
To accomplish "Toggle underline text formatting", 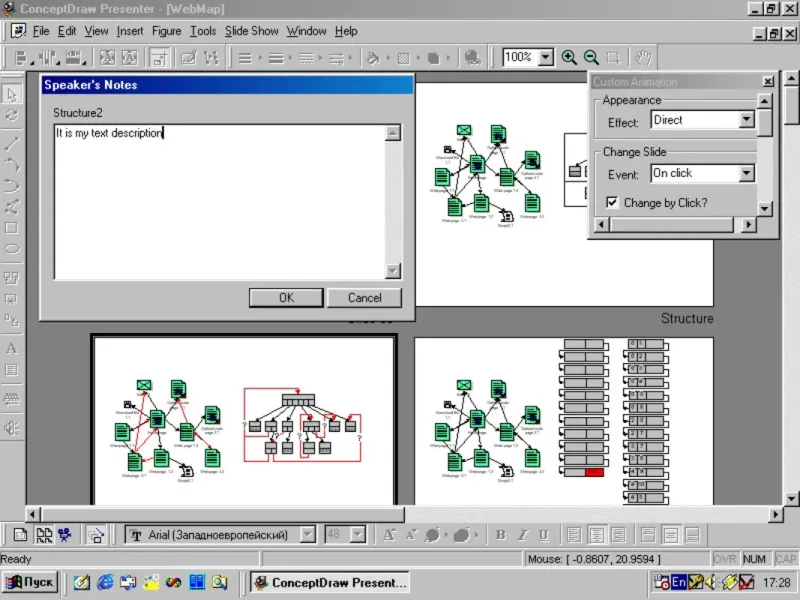I will tap(544, 535).
